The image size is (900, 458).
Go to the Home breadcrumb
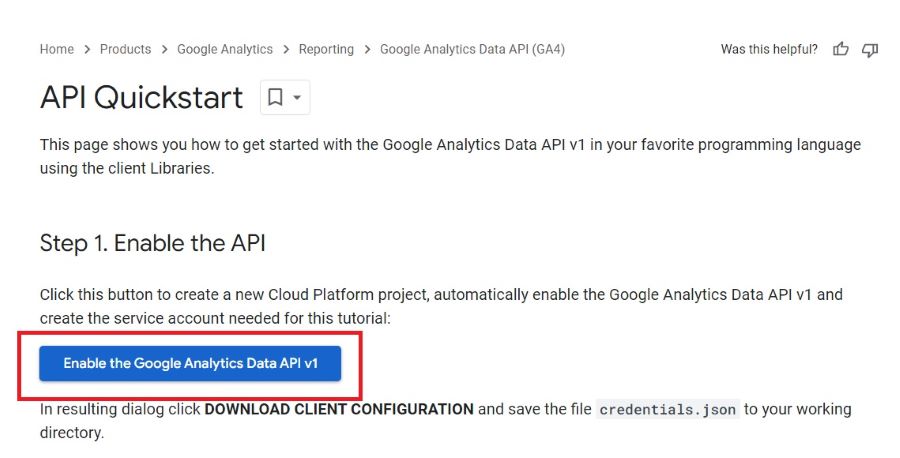[x=57, y=49]
